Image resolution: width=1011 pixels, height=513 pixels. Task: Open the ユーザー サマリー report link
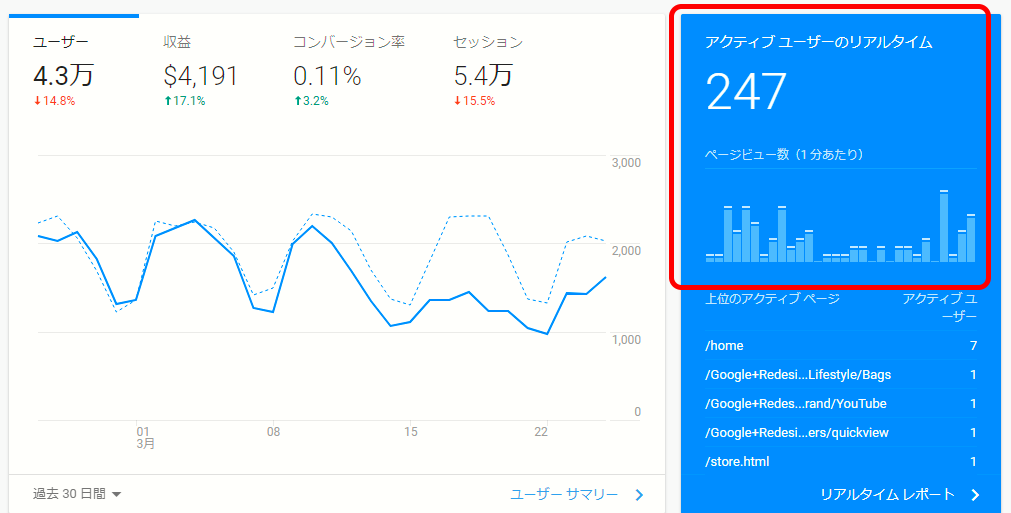(563, 494)
